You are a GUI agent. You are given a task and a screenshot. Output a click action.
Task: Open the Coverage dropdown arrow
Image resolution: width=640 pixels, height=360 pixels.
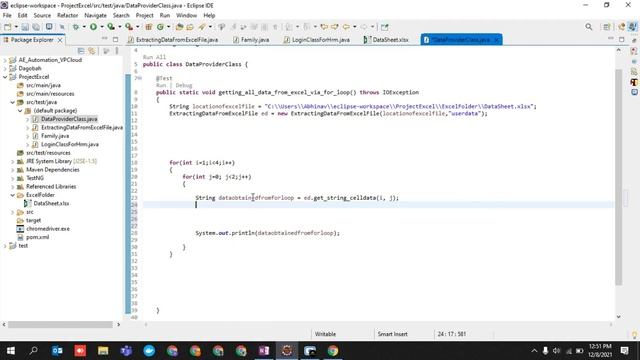pos(120,27)
